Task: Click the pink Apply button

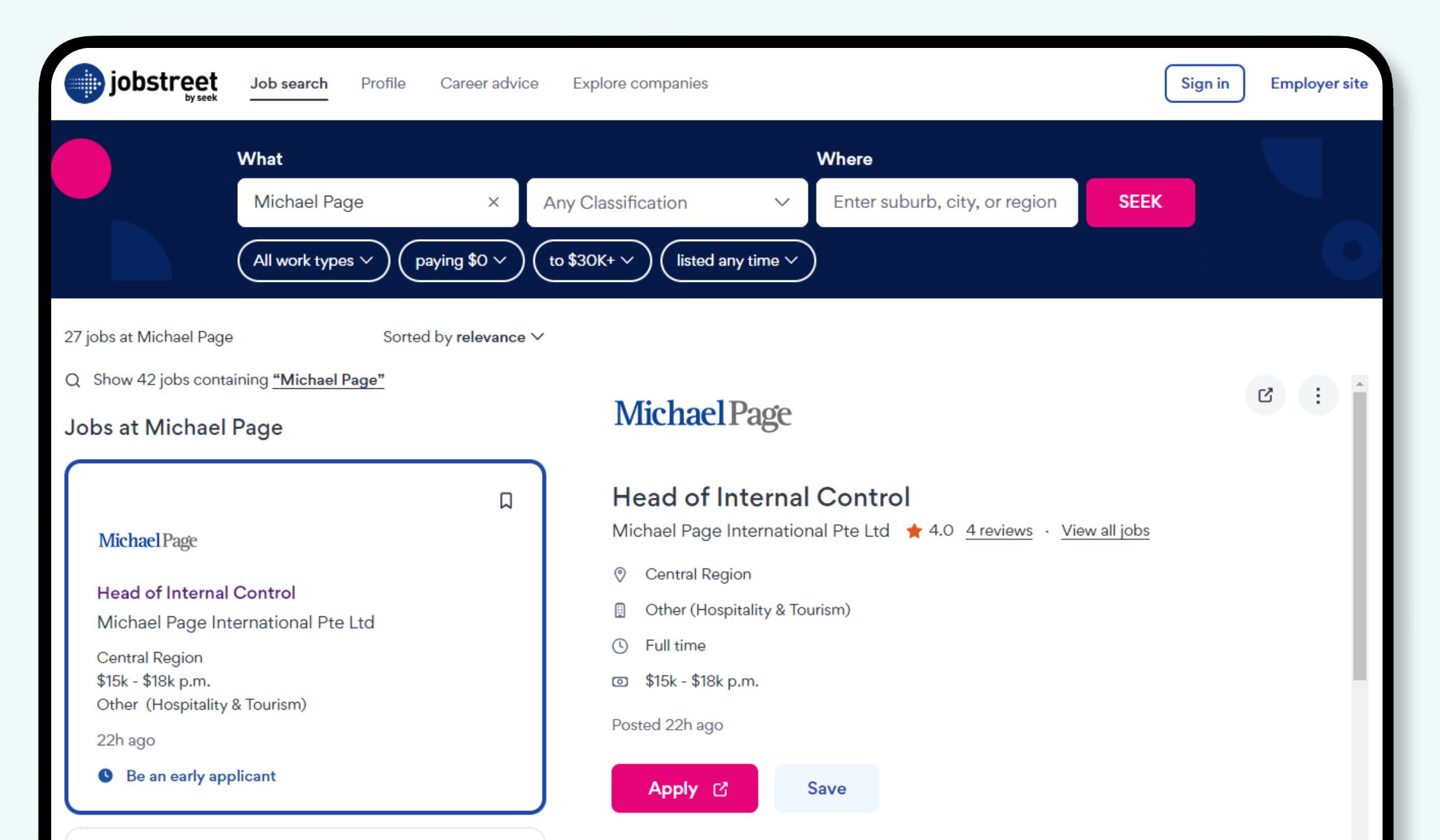Action: (x=684, y=788)
